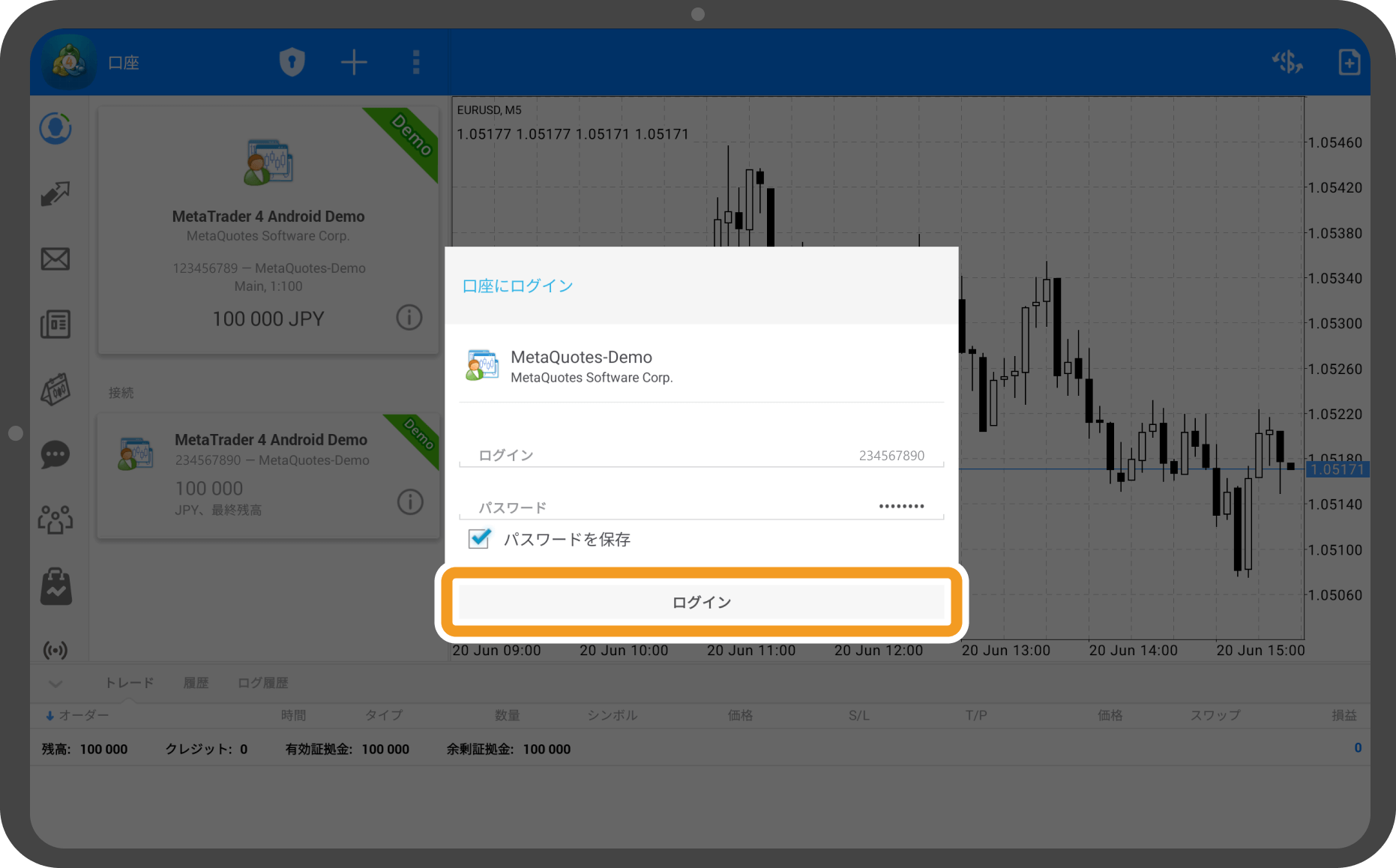Collapse the bottom panel chevron
This screenshot has height=868, width=1396.
[x=55, y=683]
